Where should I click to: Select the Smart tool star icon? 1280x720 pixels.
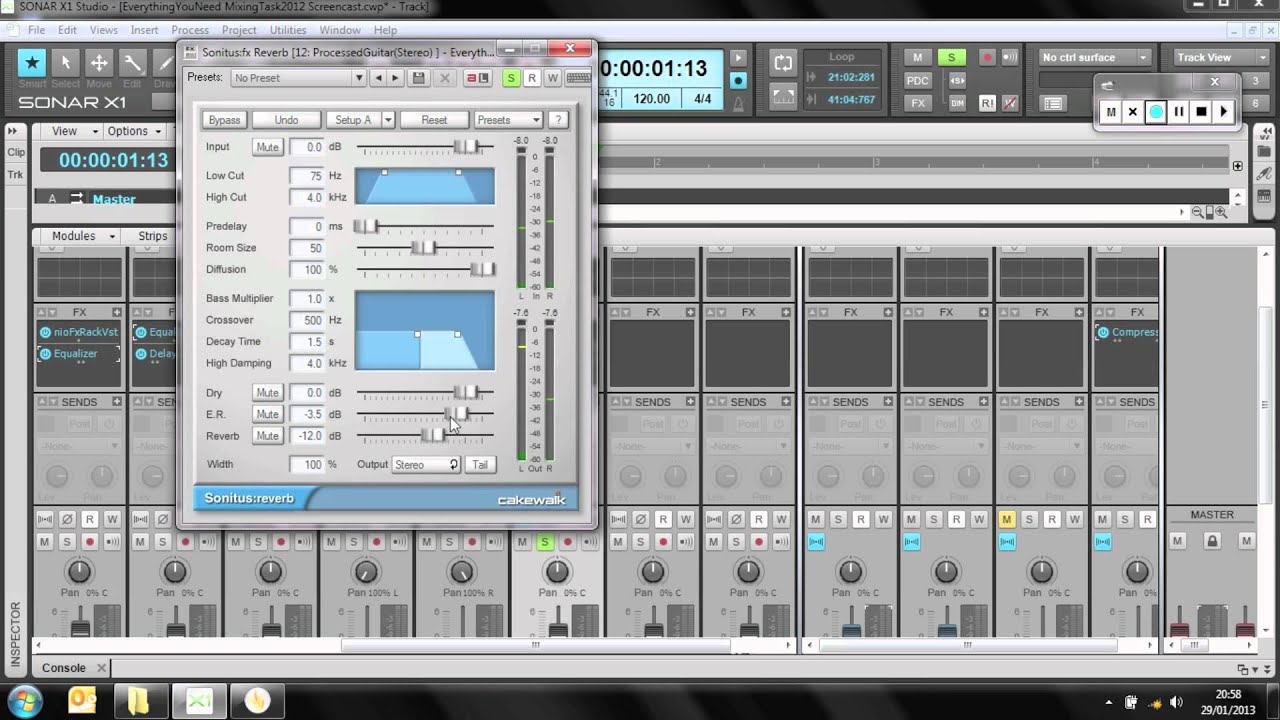32,63
